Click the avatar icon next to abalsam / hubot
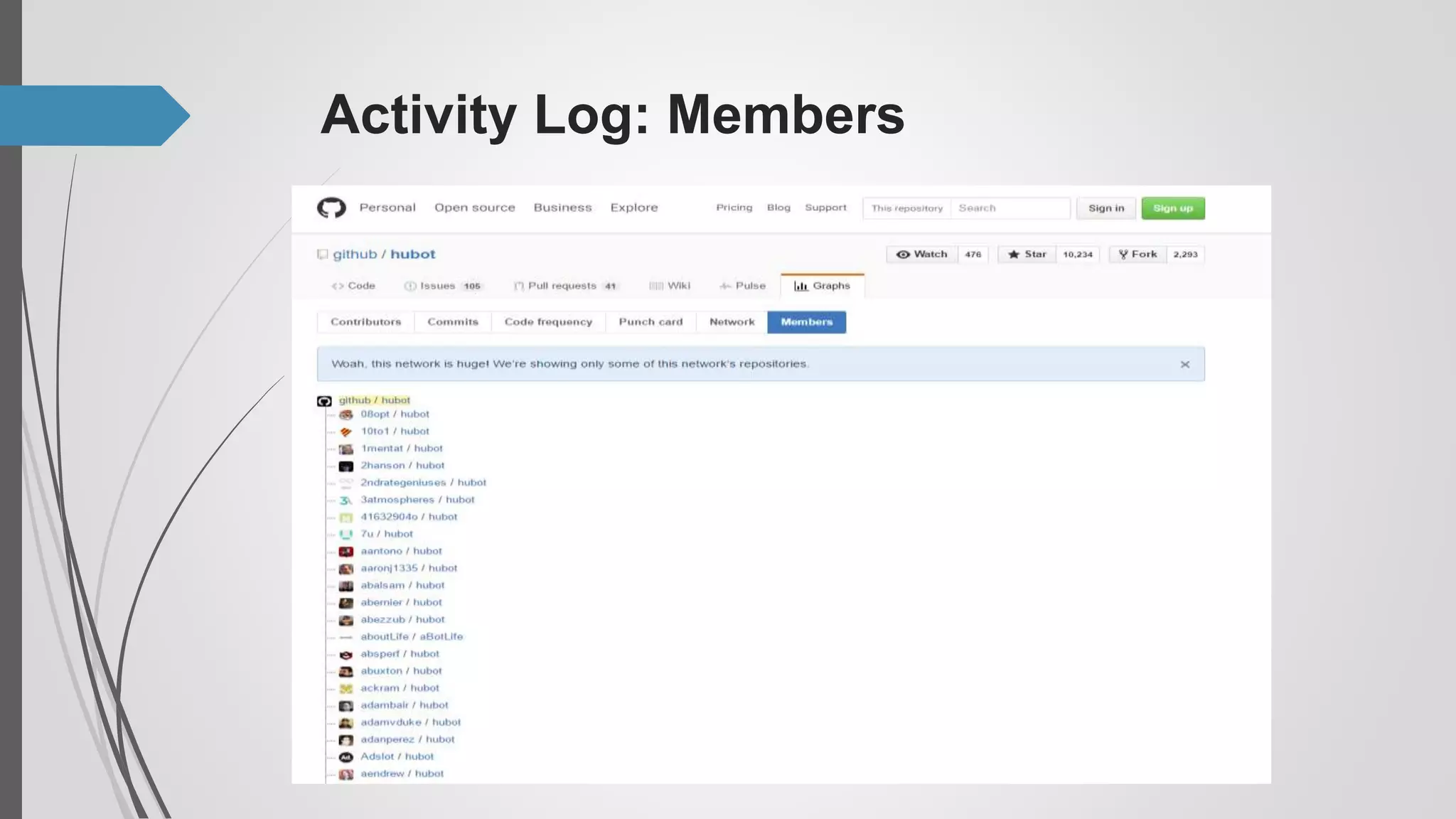 point(346,586)
